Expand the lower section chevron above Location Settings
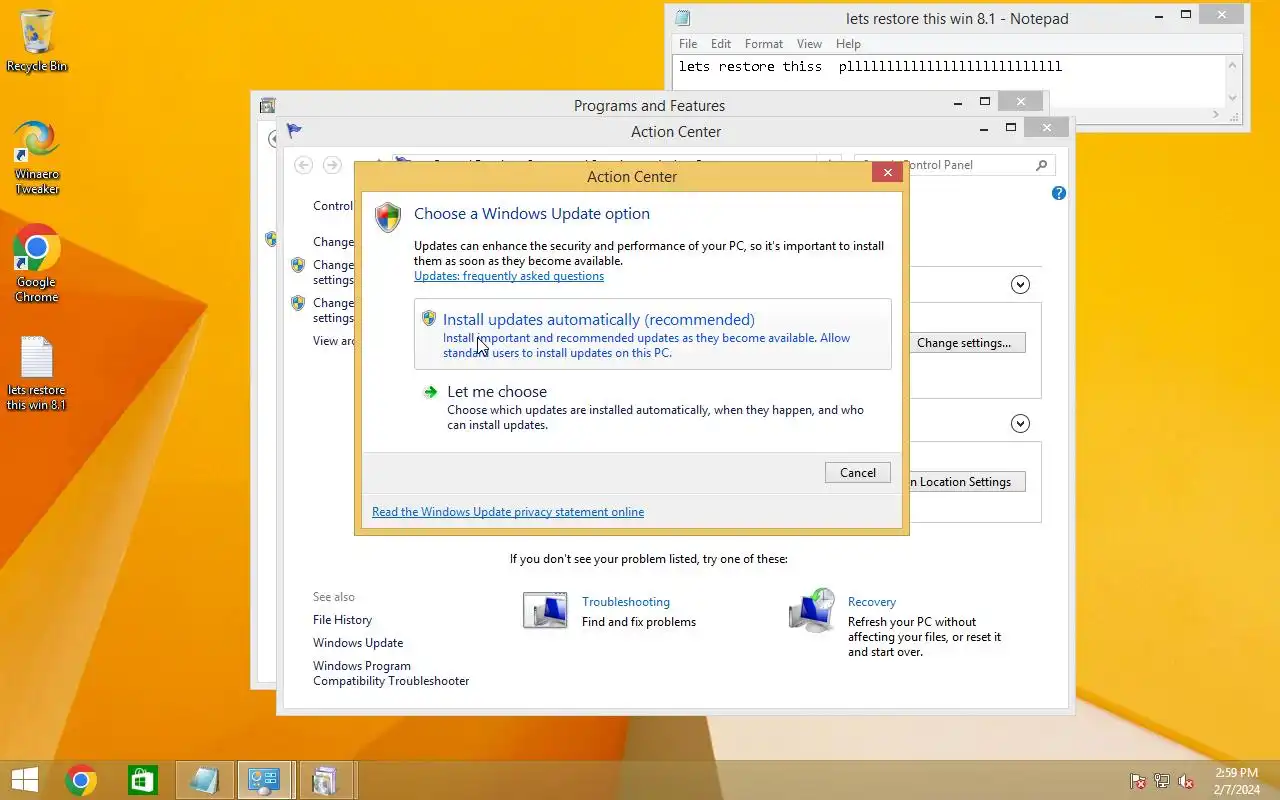 pyautogui.click(x=1020, y=424)
